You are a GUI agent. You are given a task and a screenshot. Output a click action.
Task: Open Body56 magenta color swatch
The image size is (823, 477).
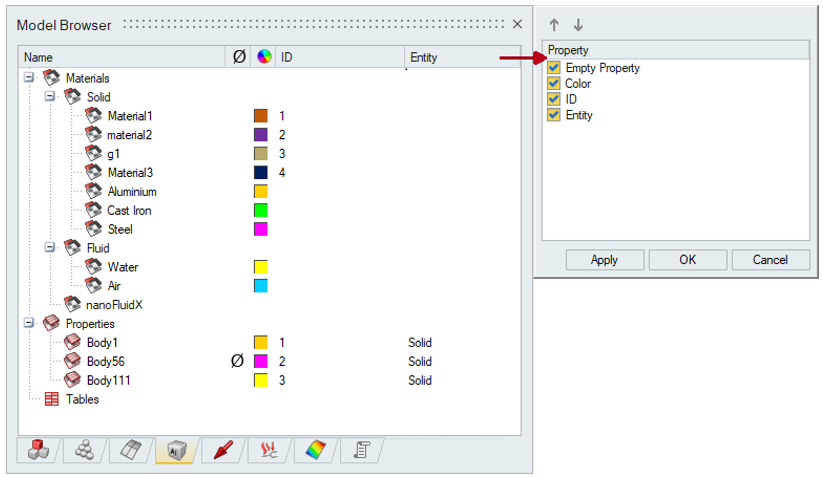[261, 361]
